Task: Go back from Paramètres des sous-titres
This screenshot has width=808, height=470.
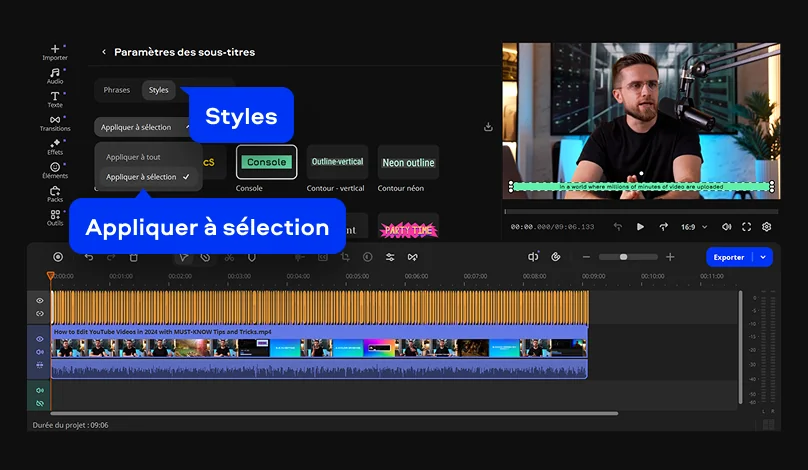Action: 104,52
